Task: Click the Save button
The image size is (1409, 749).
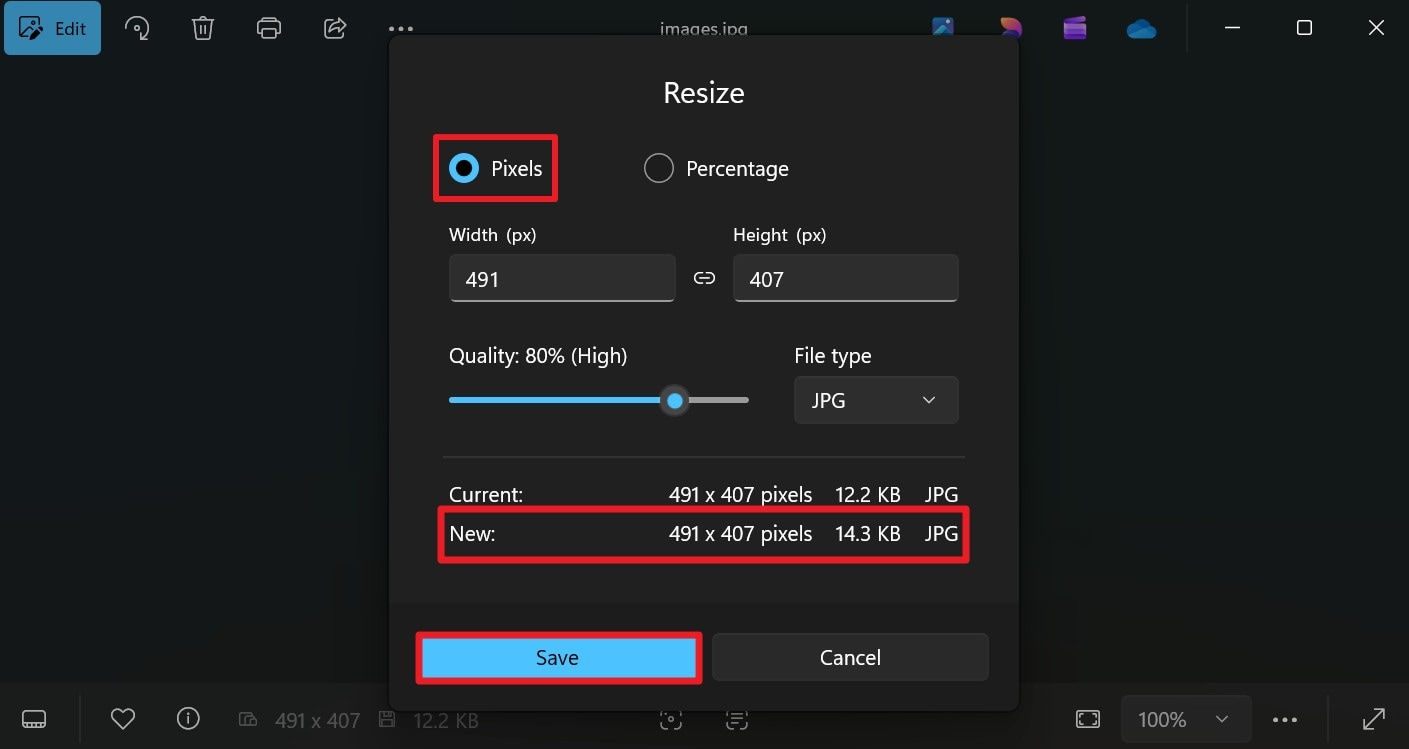Action: coord(557,658)
